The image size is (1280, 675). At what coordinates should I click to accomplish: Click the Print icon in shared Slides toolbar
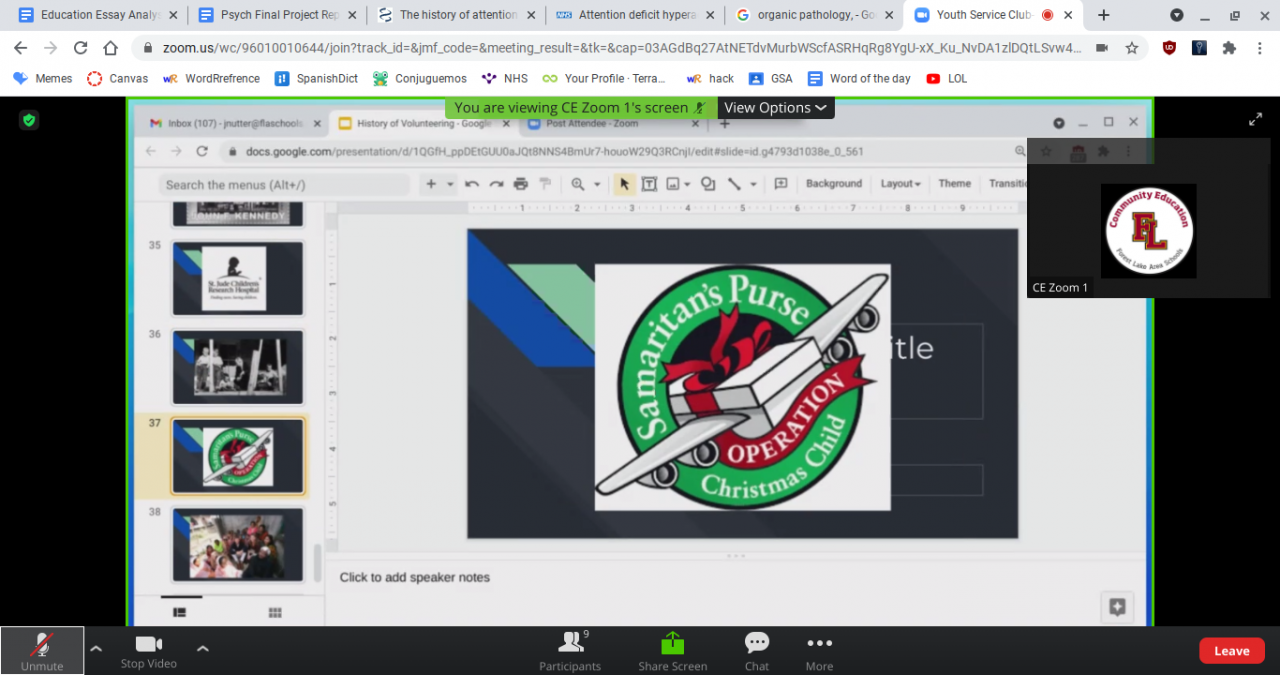click(520, 184)
